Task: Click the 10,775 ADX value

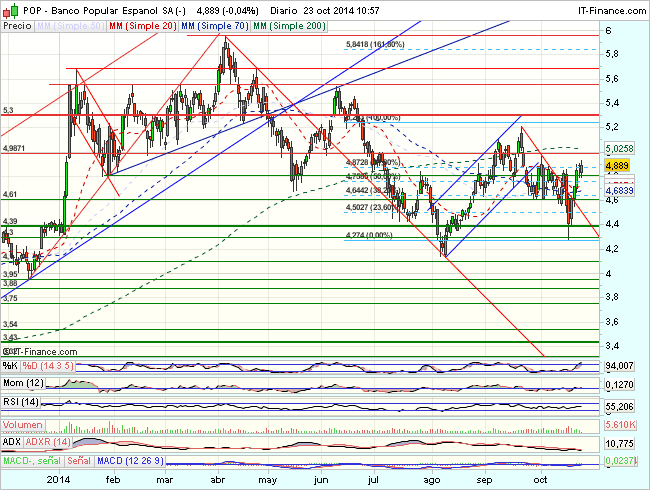Action: click(x=619, y=444)
